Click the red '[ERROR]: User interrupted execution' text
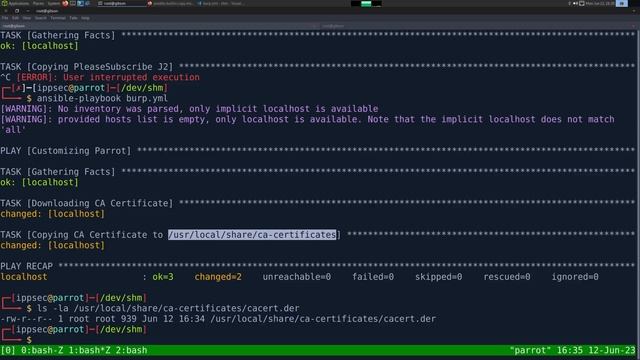 (x=108, y=77)
